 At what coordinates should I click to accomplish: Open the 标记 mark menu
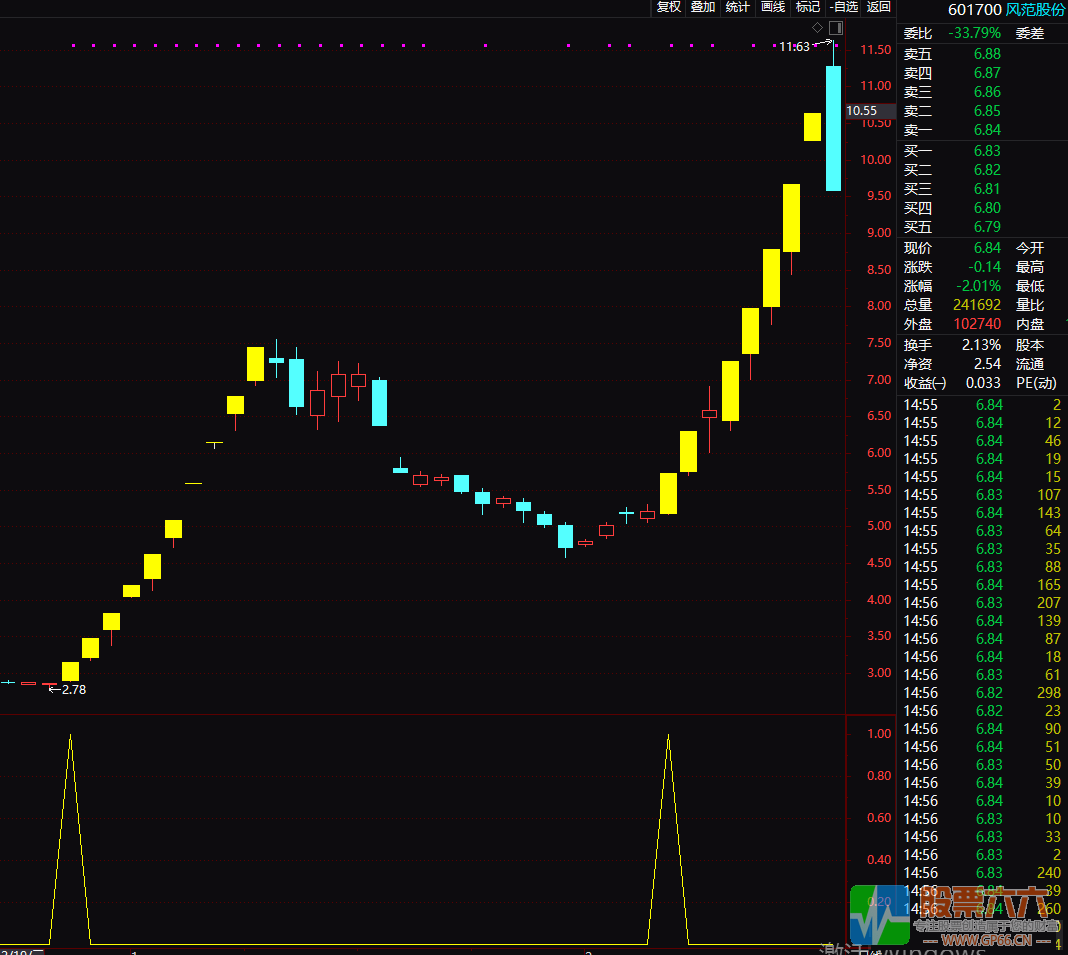pos(807,7)
